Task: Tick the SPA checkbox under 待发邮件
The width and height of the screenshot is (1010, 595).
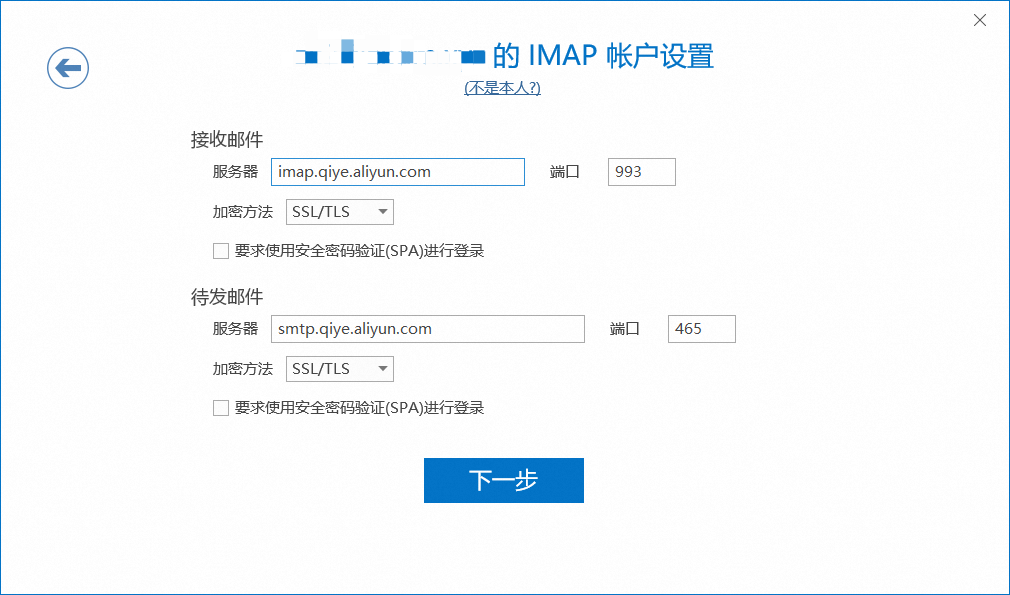Action: pos(221,408)
